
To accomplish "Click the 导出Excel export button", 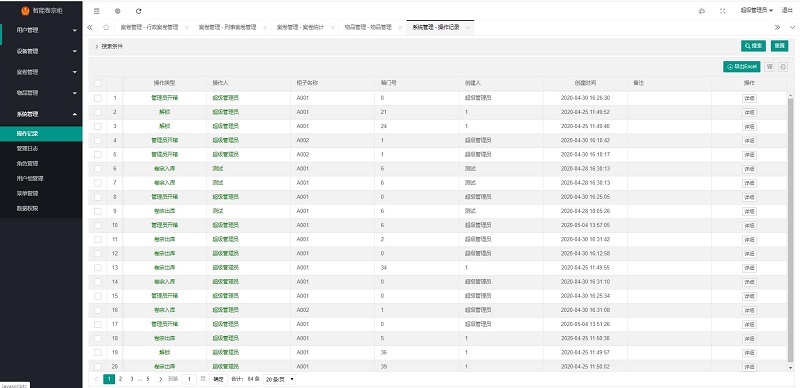I will (742, 67).
